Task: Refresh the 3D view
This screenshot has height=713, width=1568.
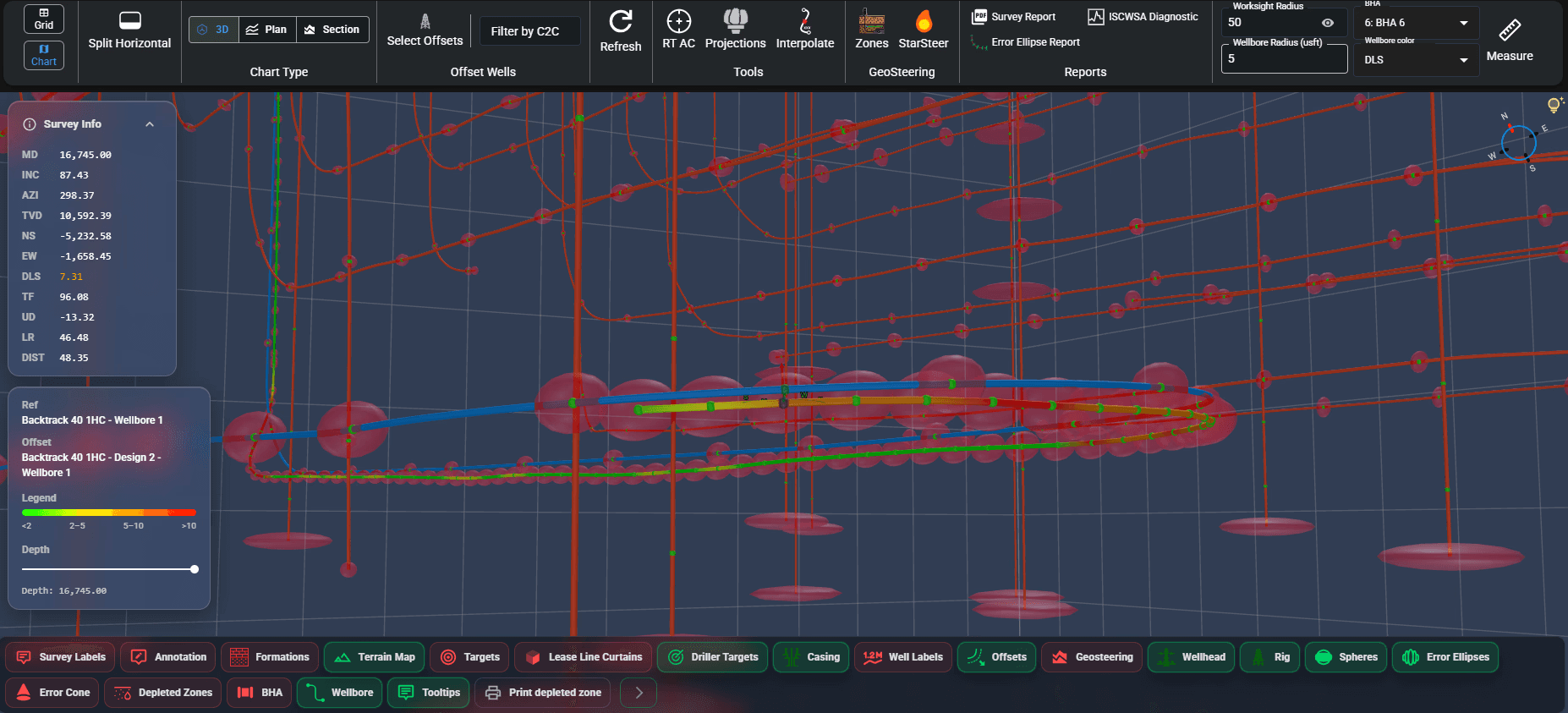Action: tap(621, 31)
